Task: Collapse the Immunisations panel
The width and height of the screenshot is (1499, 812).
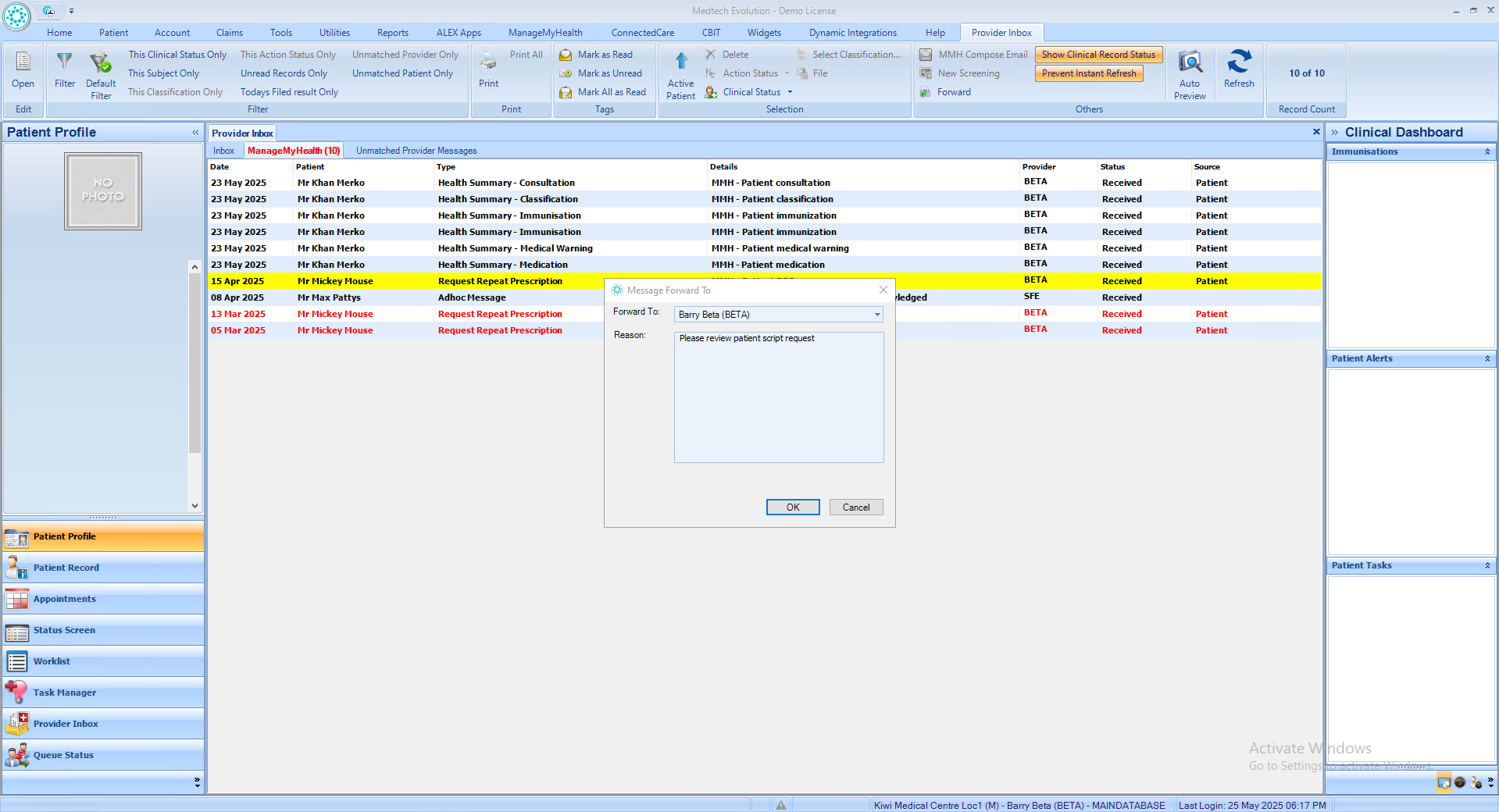Action: pyautogui.click(x=1487, y=152)
